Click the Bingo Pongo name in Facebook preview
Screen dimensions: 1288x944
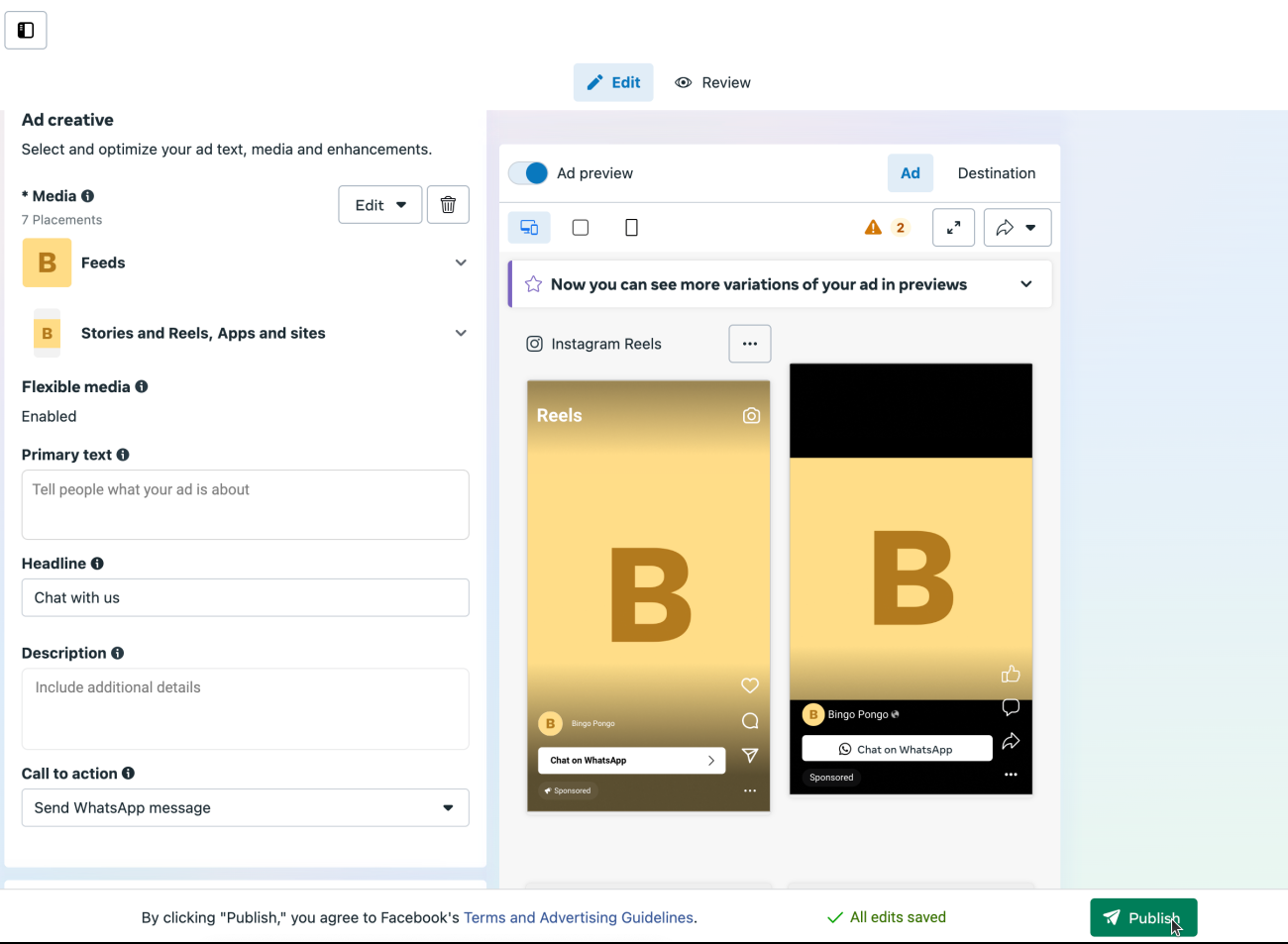pos(858,714)
